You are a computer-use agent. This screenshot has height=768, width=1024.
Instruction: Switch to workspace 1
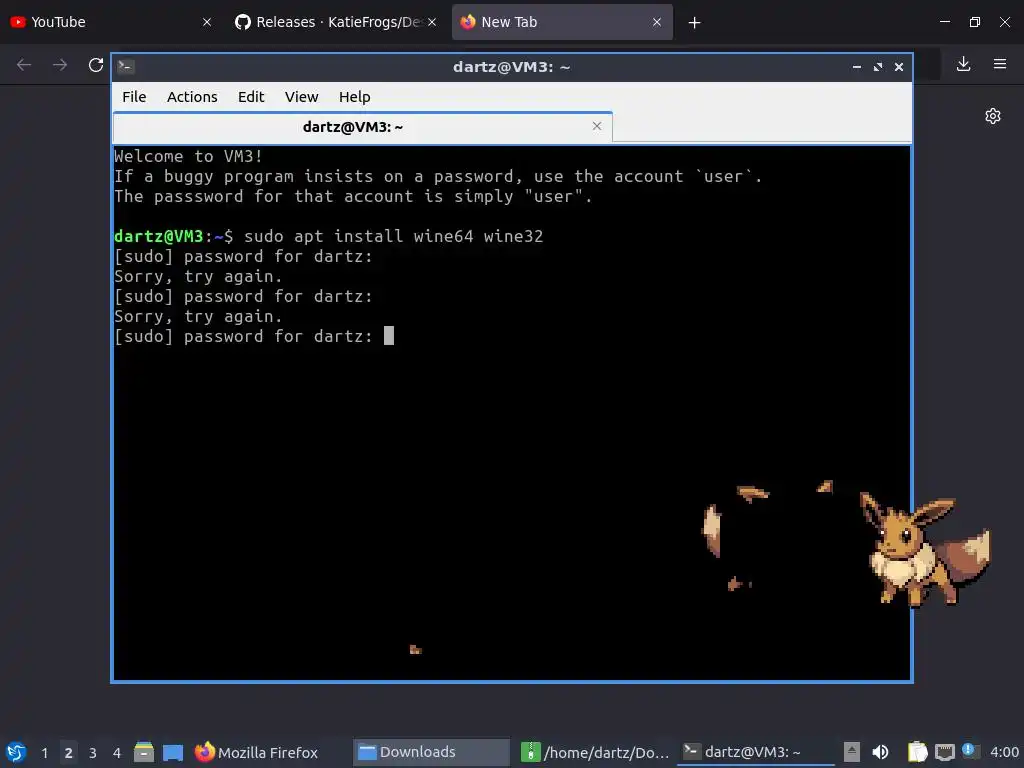[x=44, y=753]
